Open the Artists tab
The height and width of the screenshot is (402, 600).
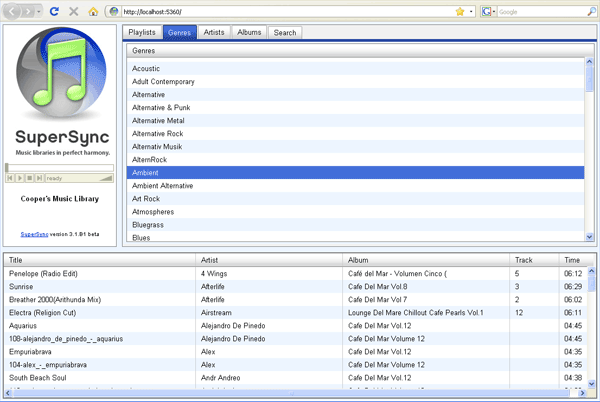(x=214, y=33)
